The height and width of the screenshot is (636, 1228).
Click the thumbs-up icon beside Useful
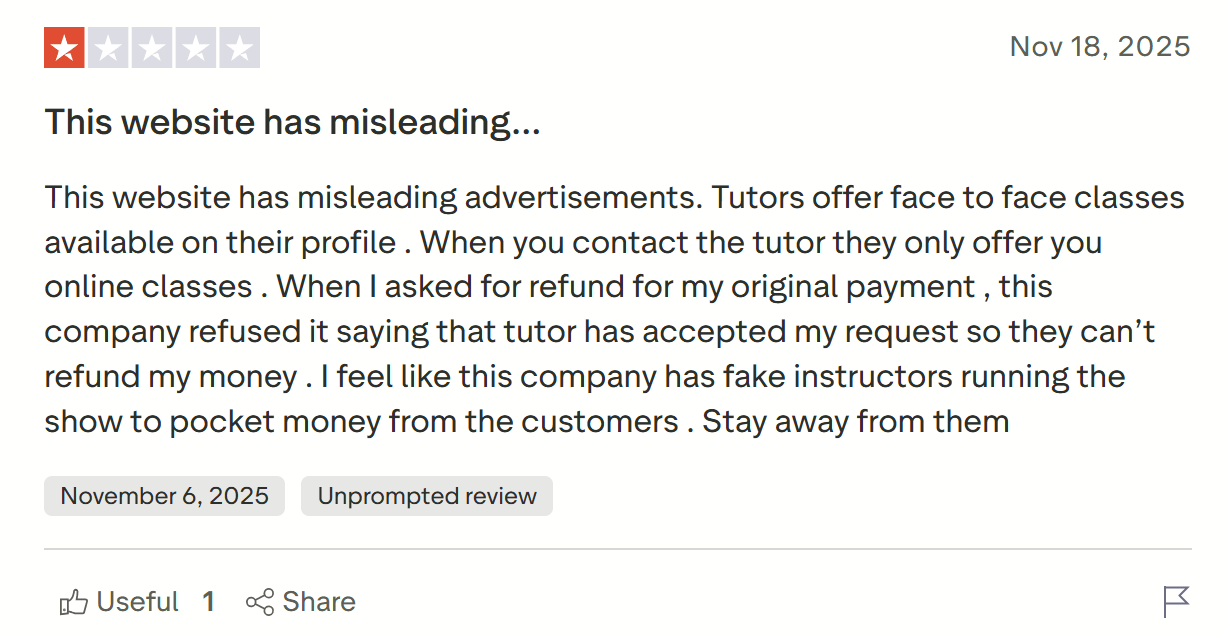pyautogui.click(x=74, y=602)
